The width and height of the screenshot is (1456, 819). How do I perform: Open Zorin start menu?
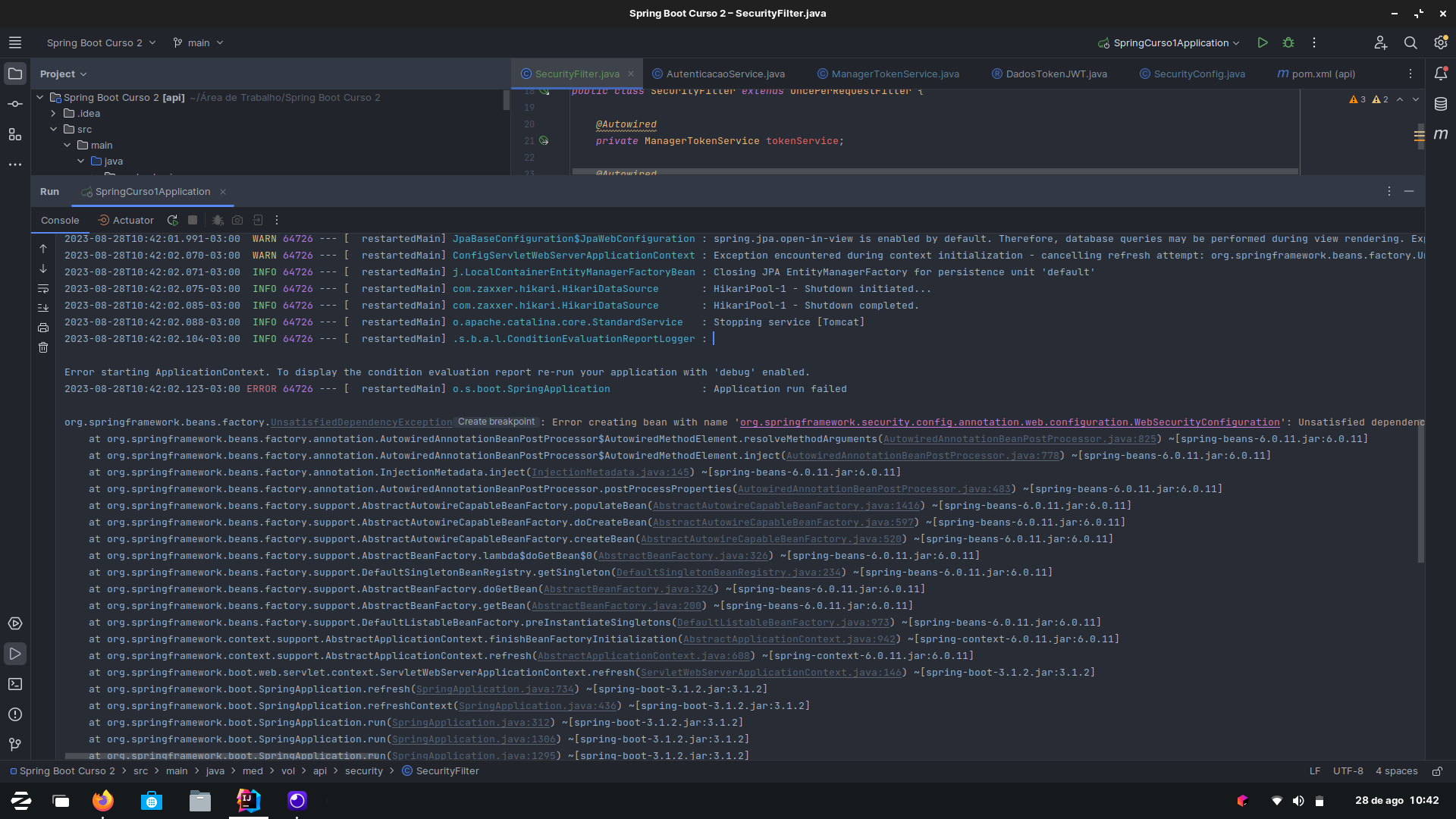21,801
